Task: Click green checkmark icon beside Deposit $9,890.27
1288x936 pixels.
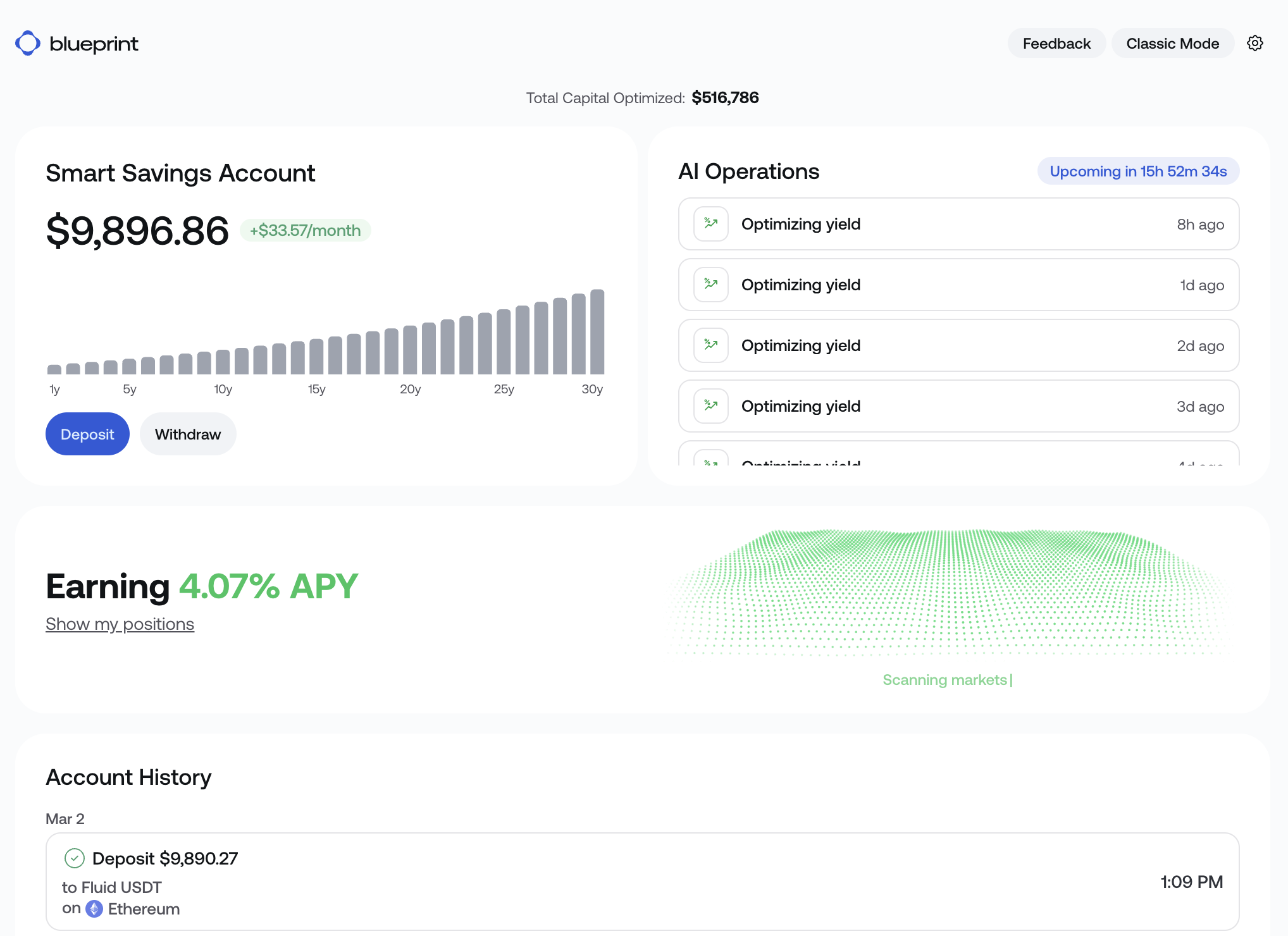Action: [x=75, y=858]
